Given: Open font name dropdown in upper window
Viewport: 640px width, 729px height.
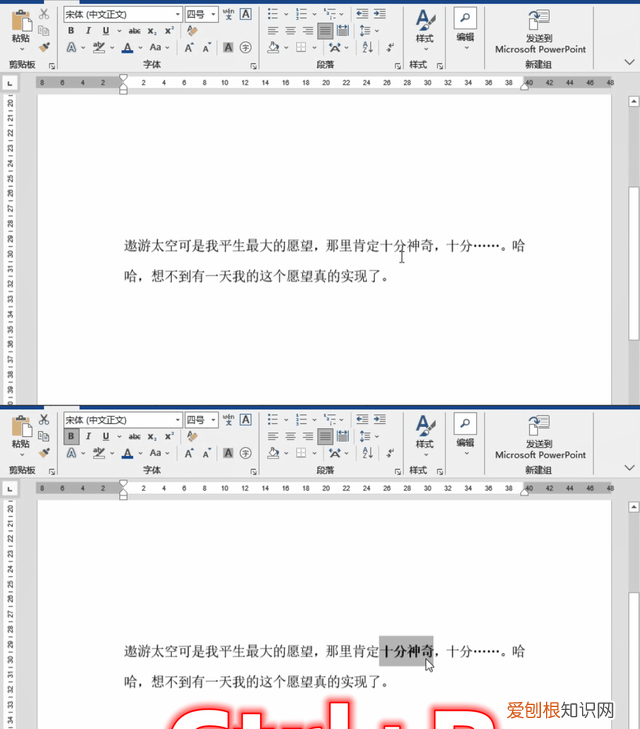Looking at the screenshot, I should [178, 14].
